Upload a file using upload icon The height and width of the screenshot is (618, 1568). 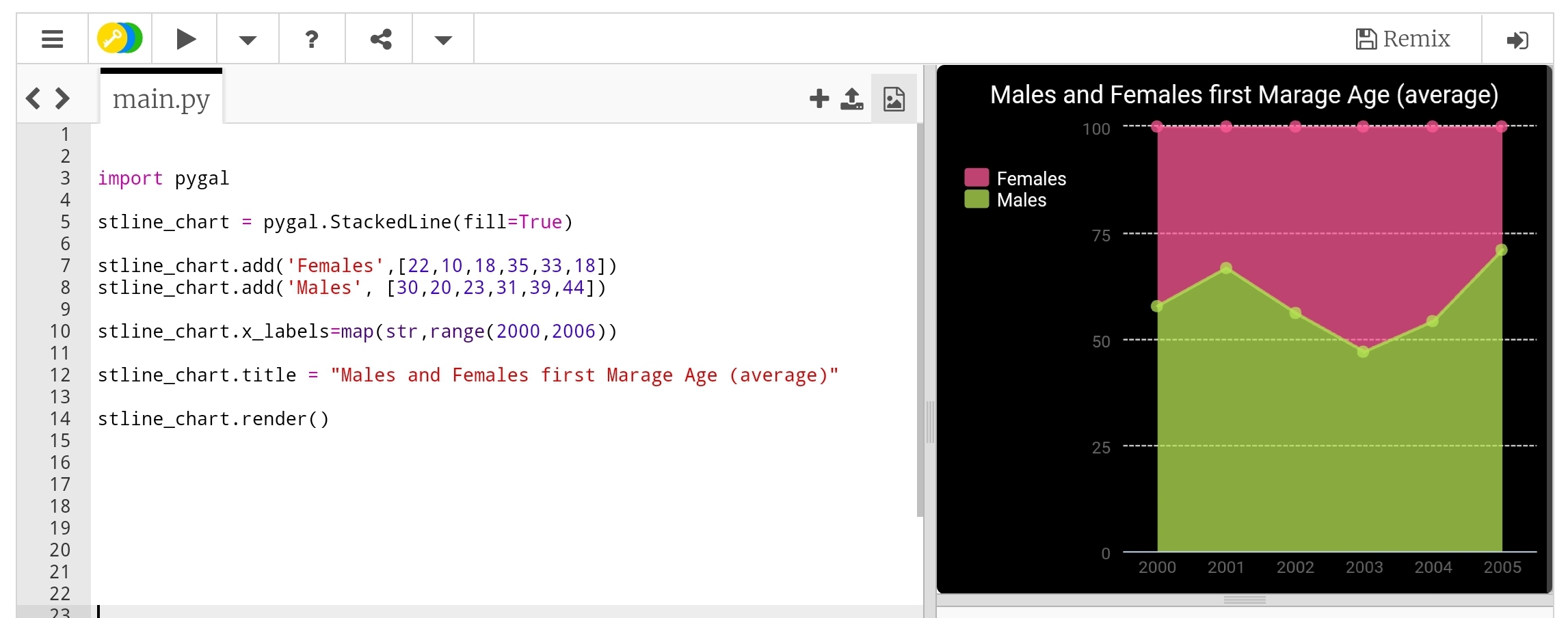851,99
